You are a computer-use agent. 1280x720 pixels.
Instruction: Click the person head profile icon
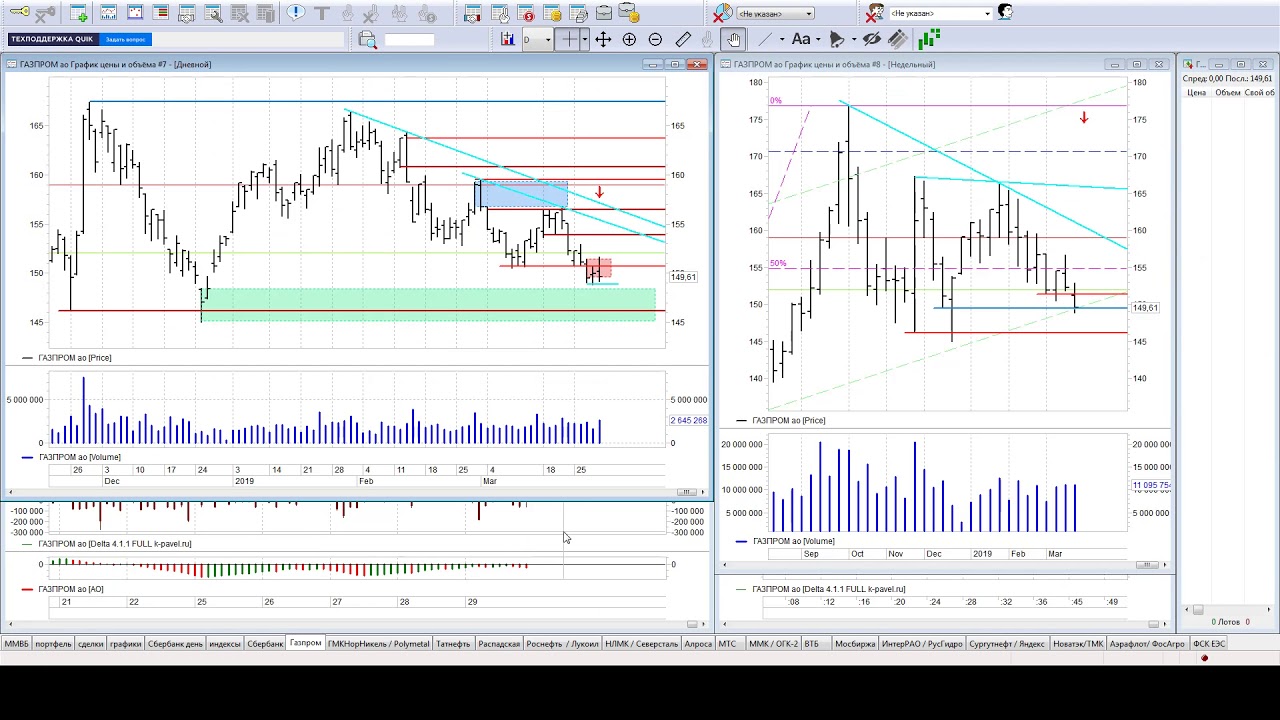(x=1005, y=12)
